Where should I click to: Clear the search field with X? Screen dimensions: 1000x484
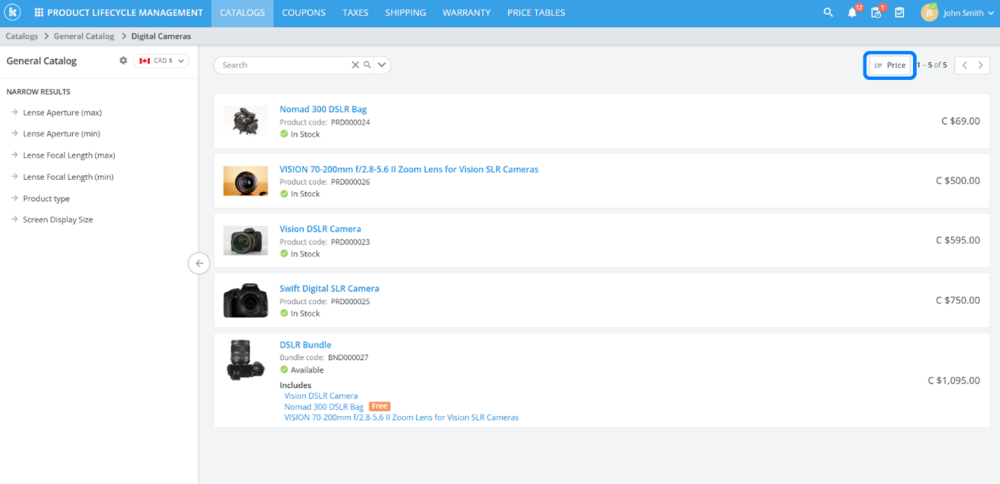[x=355, y=65]
